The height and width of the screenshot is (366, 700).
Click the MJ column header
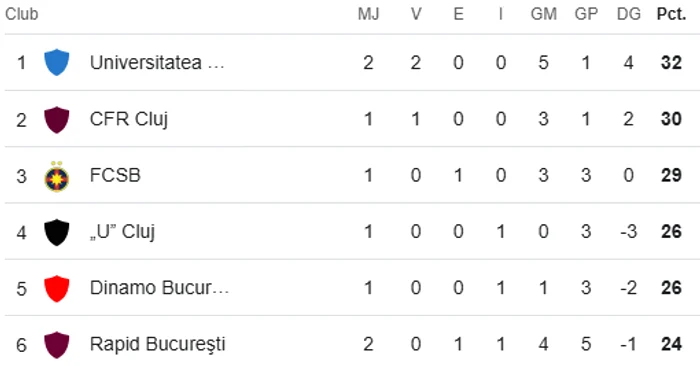(x=368, y=14)
